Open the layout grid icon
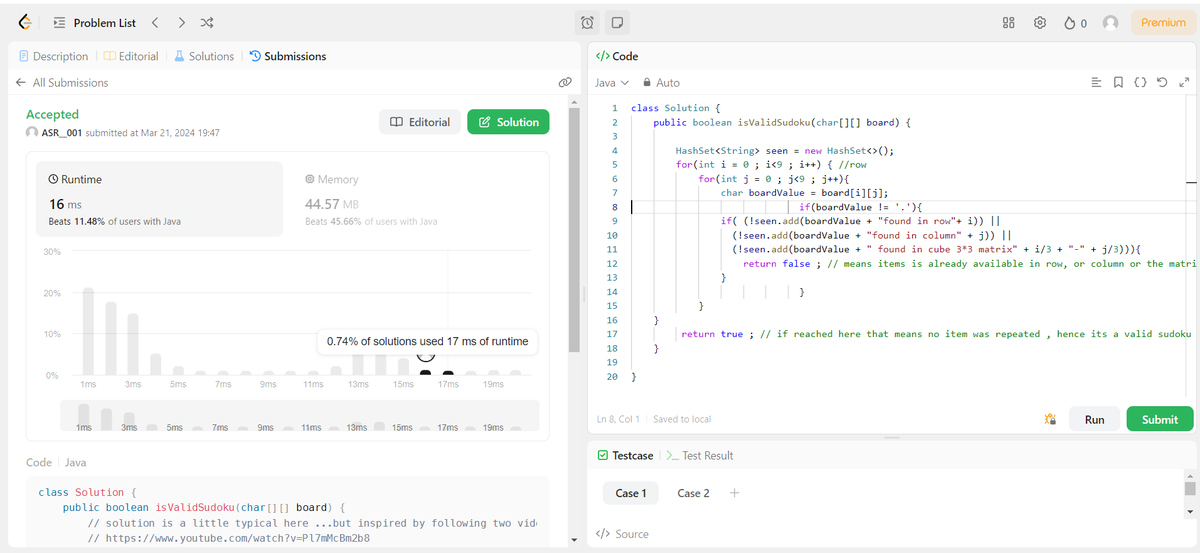1200x553 pixels. 1009,22
